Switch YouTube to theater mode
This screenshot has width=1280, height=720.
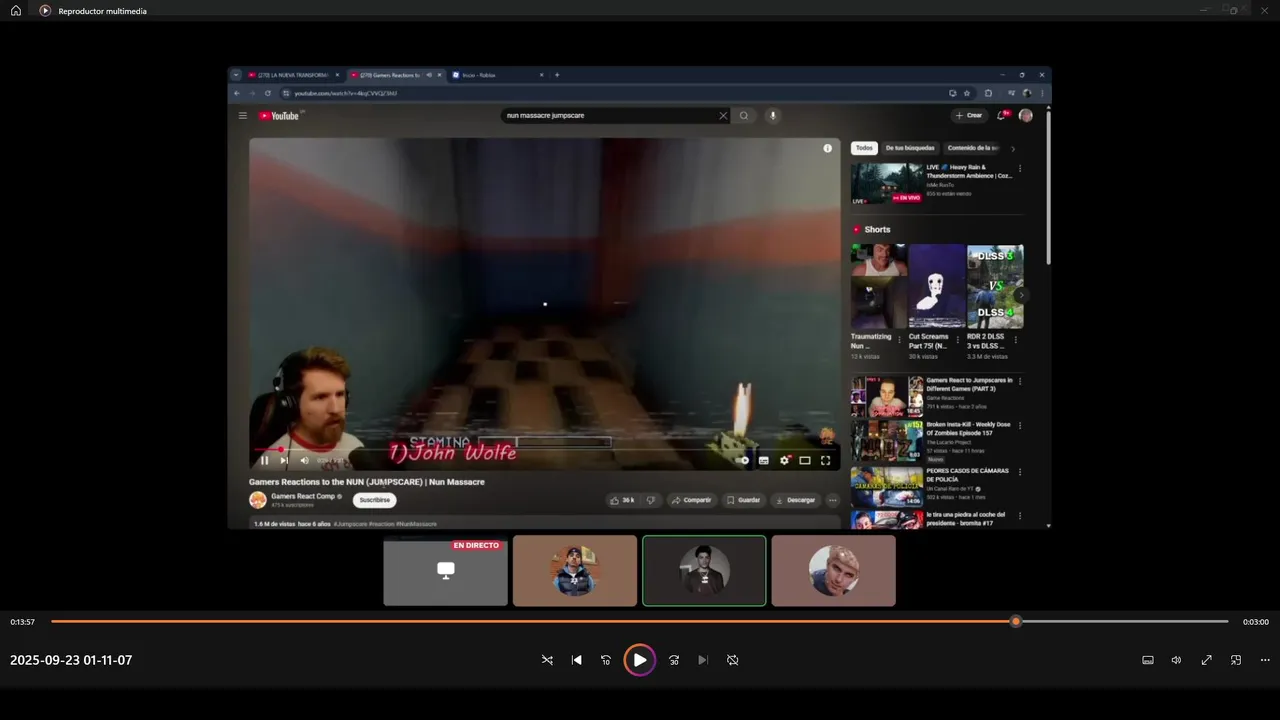804,460
